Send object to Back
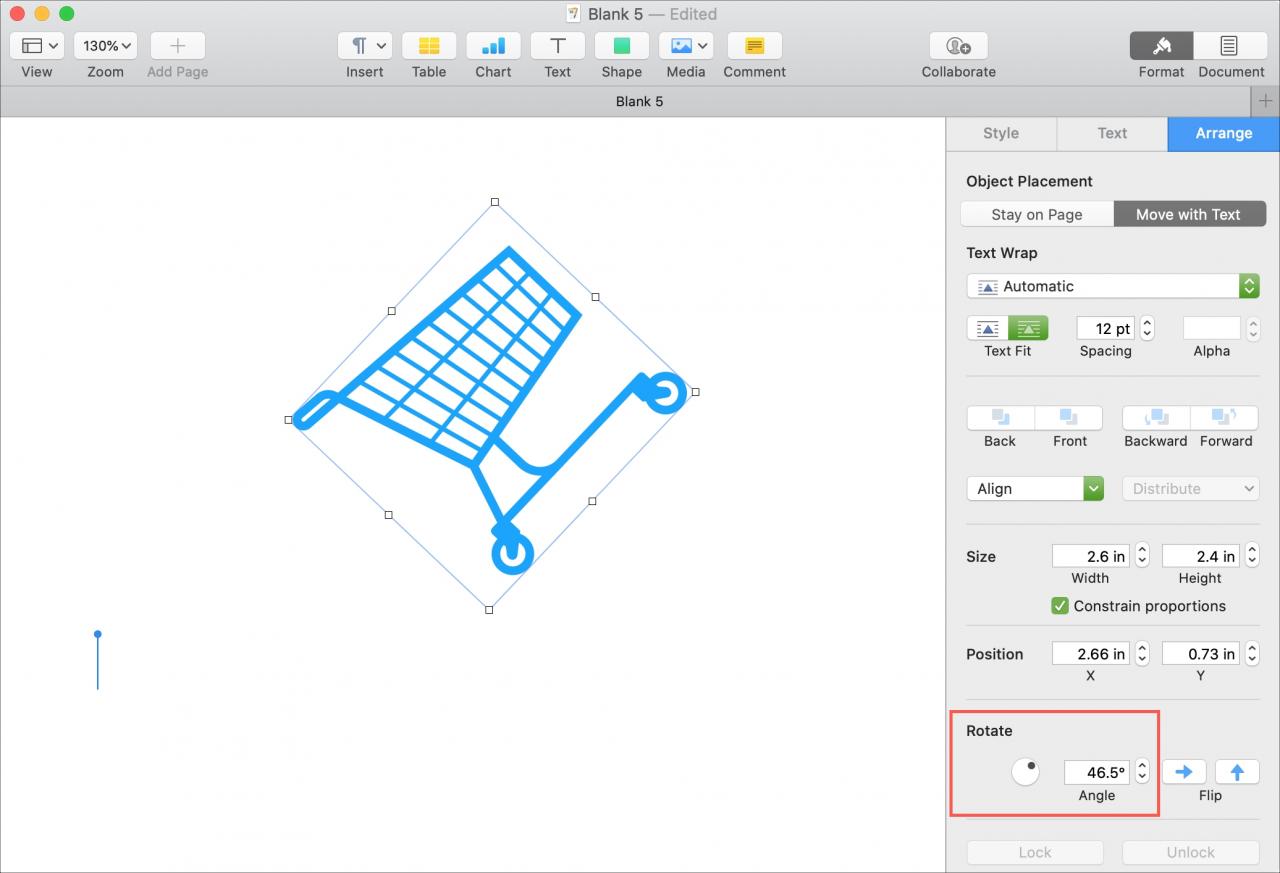 point(1001,417)
